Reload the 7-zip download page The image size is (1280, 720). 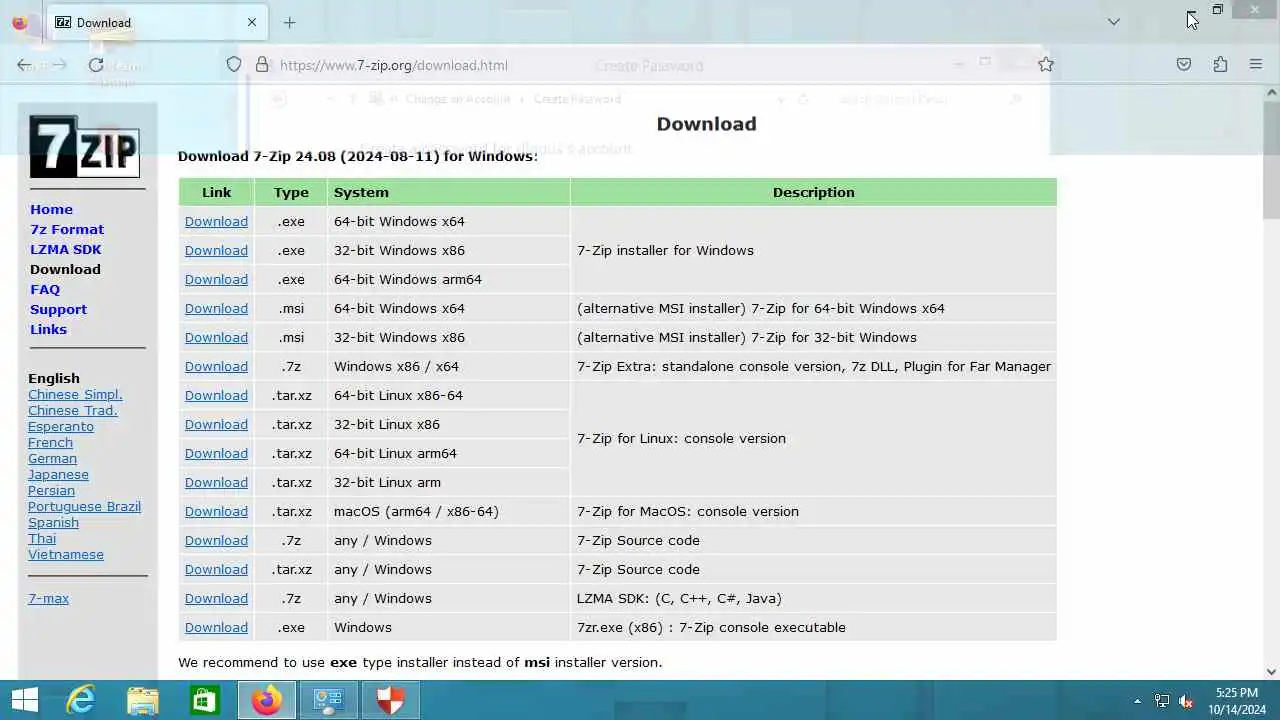pos(96,65)
